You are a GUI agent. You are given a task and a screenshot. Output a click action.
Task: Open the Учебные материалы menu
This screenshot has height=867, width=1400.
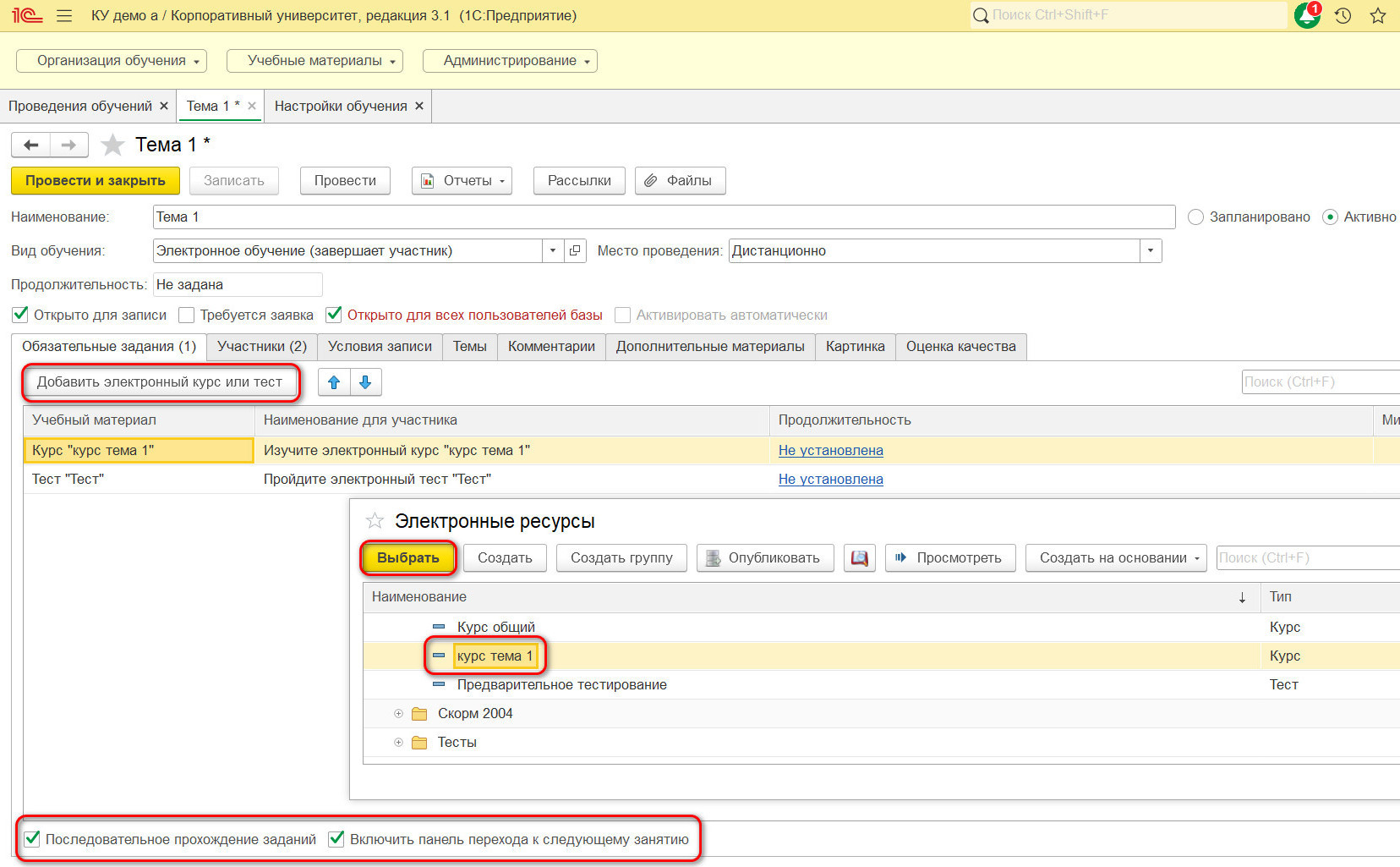click(314, 61)
